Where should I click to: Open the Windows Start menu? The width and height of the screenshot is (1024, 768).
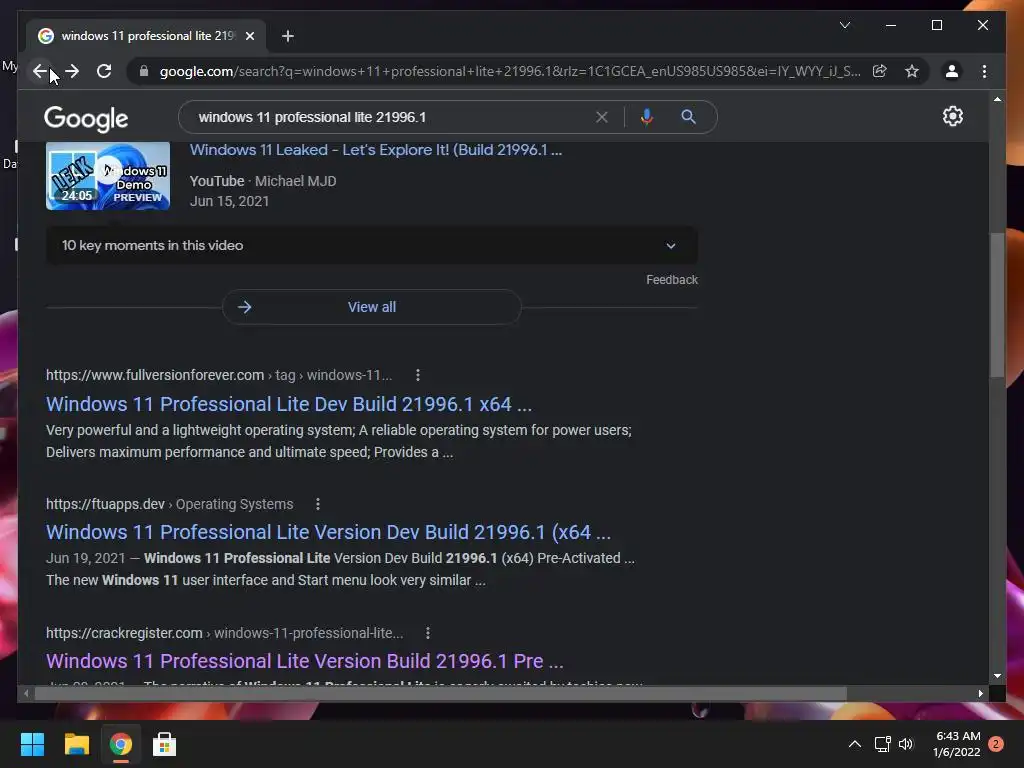tap(32, 744)
